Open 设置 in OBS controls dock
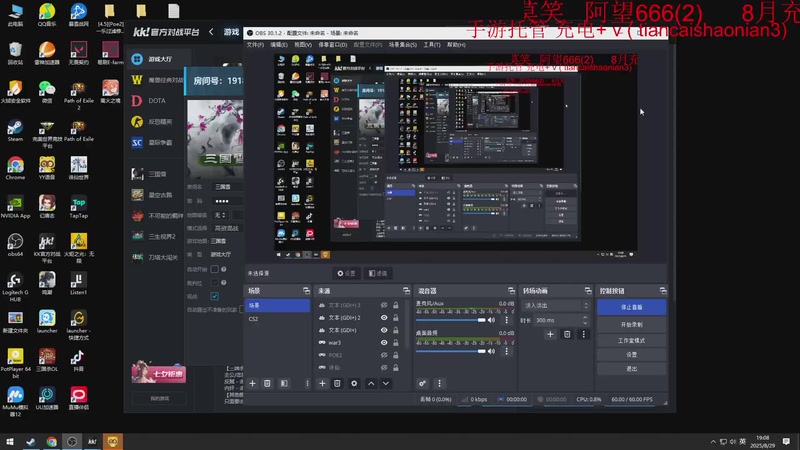This screenshot has height=450, width=800. click(x=632, y=354)
